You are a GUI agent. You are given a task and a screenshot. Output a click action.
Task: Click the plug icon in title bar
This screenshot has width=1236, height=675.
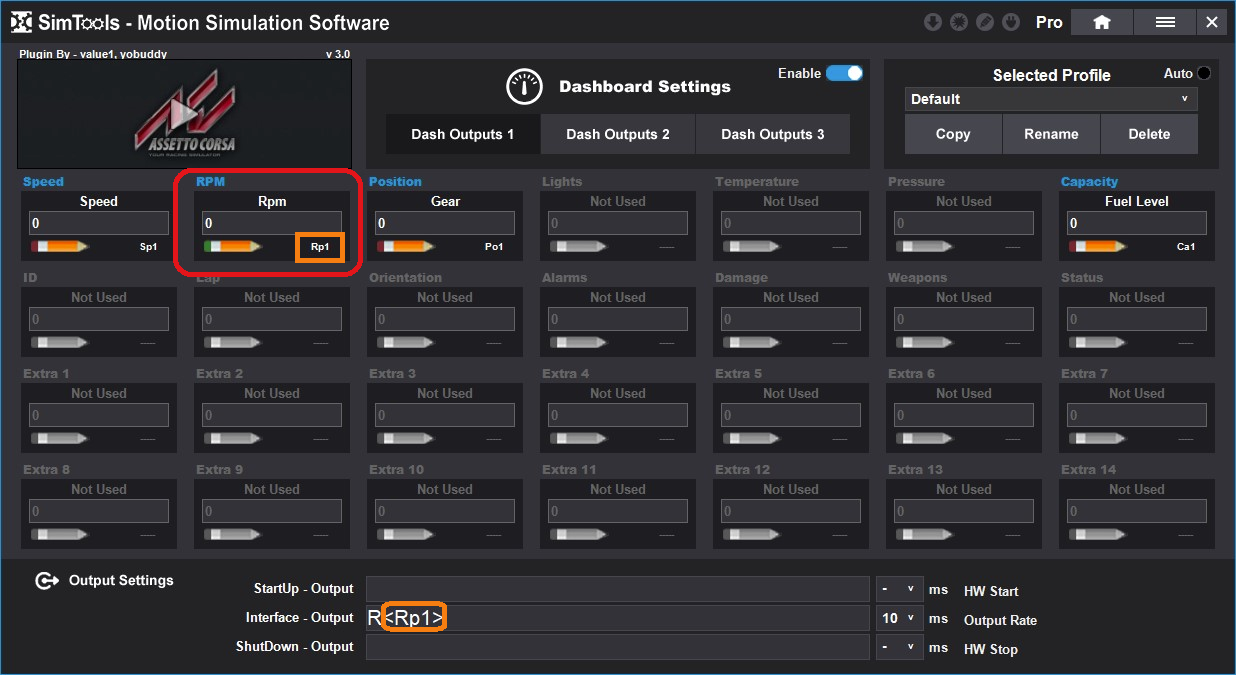click(x=1011, y=22)
